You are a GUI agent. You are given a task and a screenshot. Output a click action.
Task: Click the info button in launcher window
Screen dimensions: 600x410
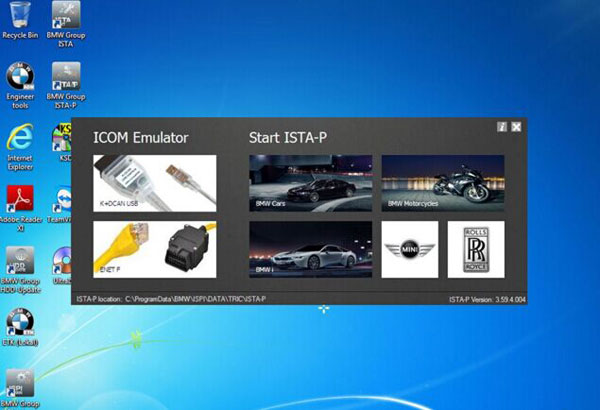(502, 127)
